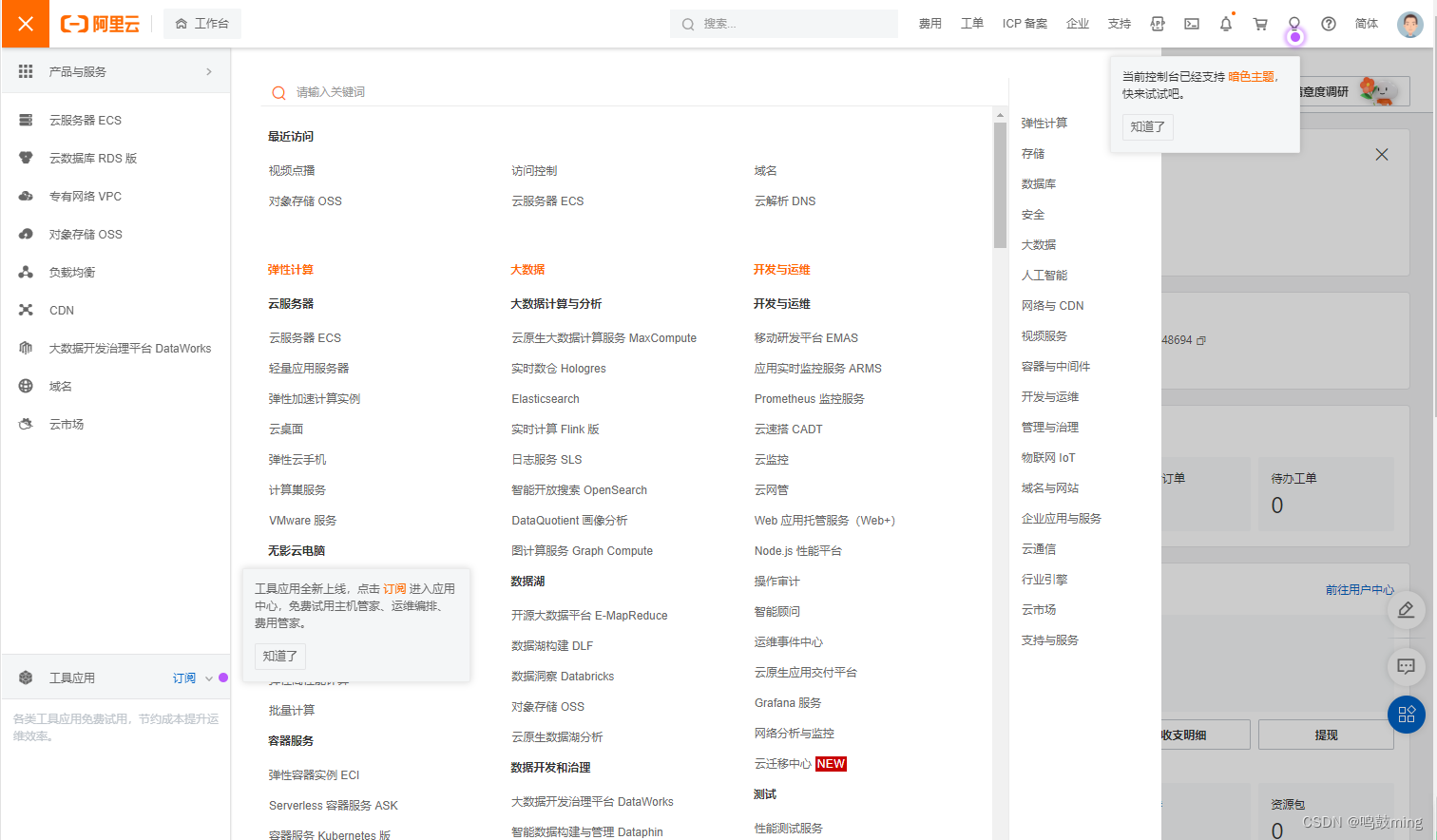The image size is (1437, 840).
Task: Open recently visited 云解析 DNS
Action: pos(785,201)
